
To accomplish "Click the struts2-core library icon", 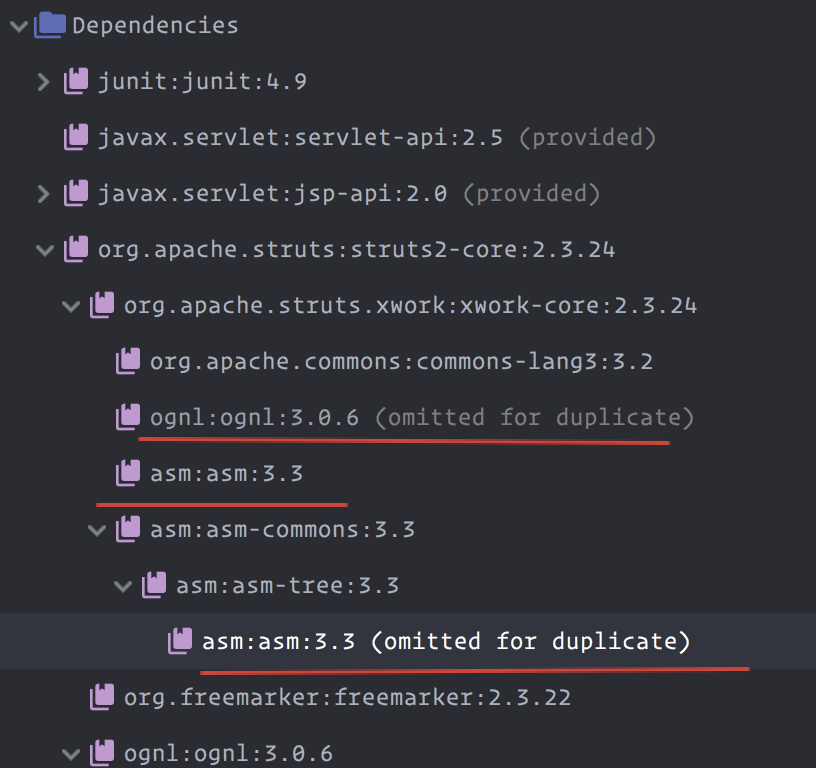I will point(76,249).
